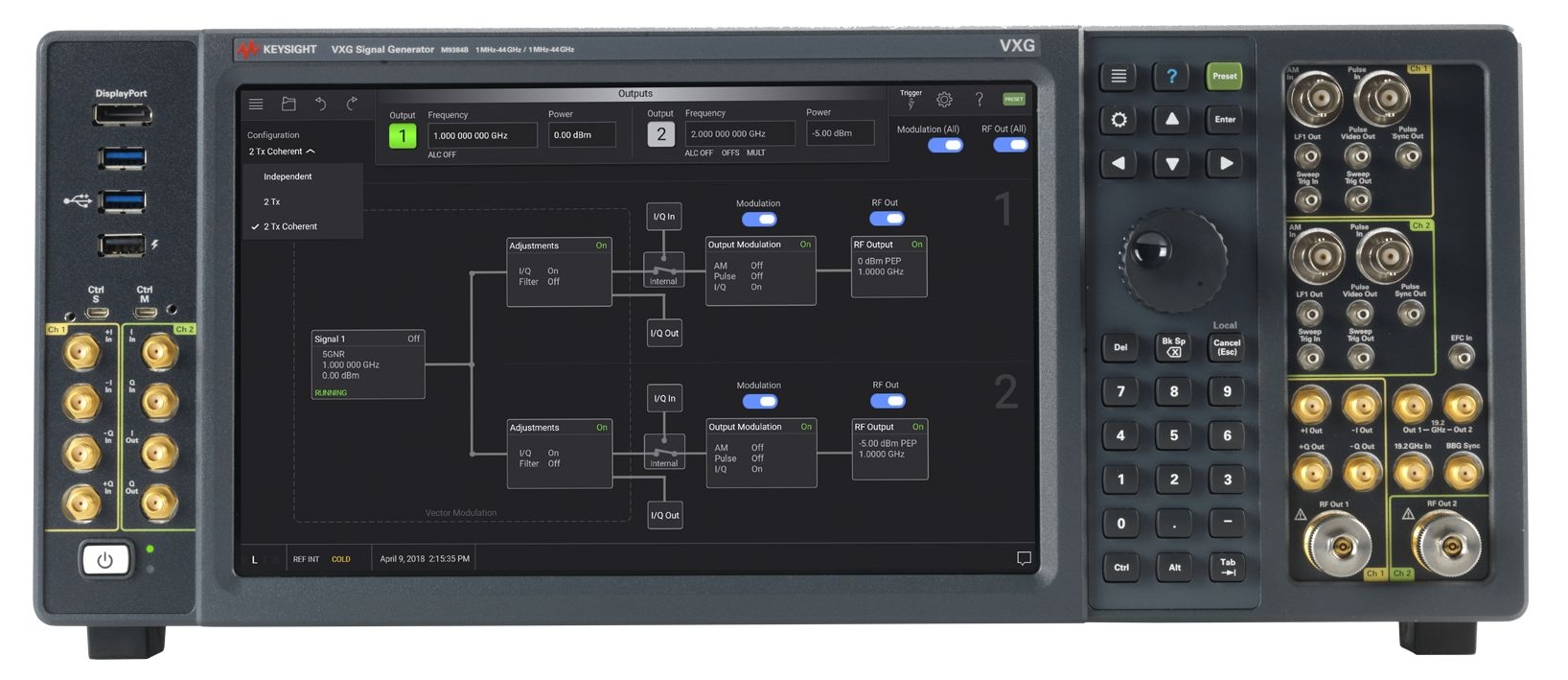Open settings gear icon beside Trigger
This screenshot has height=680, width=1568.
(944, 100)
